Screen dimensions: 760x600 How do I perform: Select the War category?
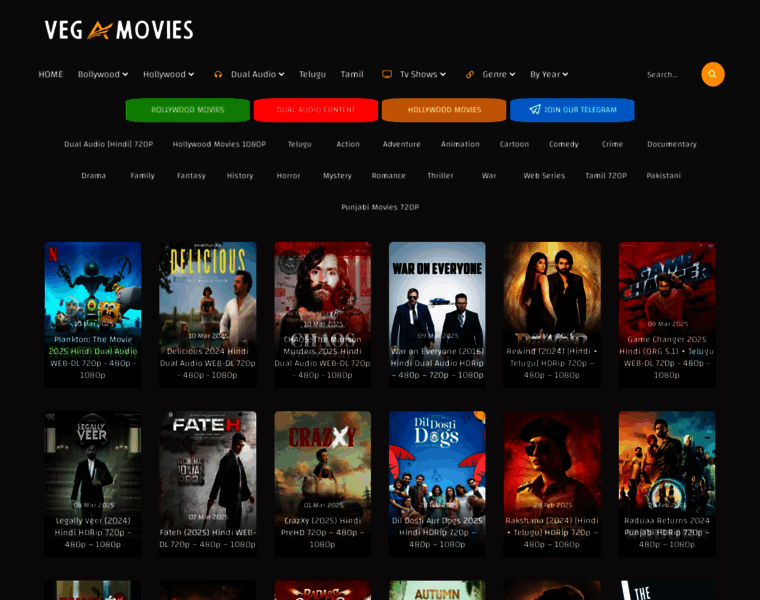489,175
